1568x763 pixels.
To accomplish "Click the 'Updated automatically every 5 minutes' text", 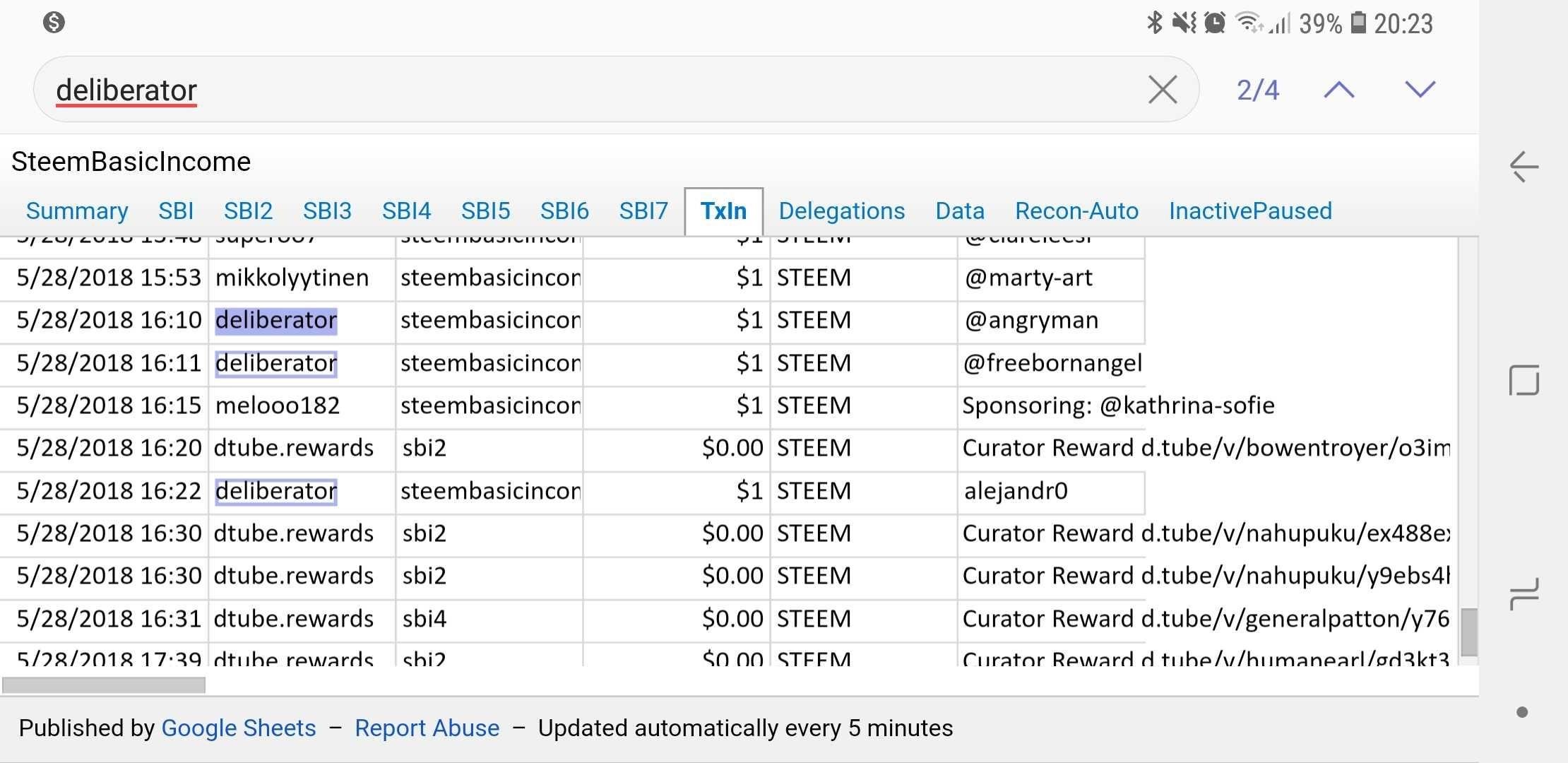I will 745,728.
